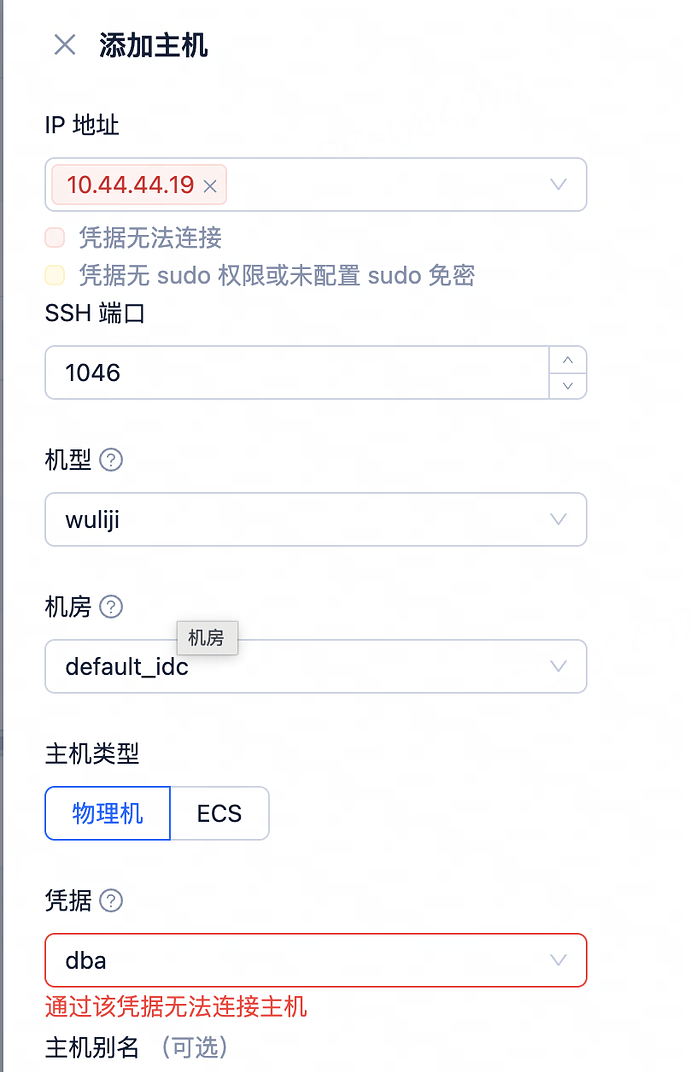Click the 添加主机 panel title

click(153, 45)
